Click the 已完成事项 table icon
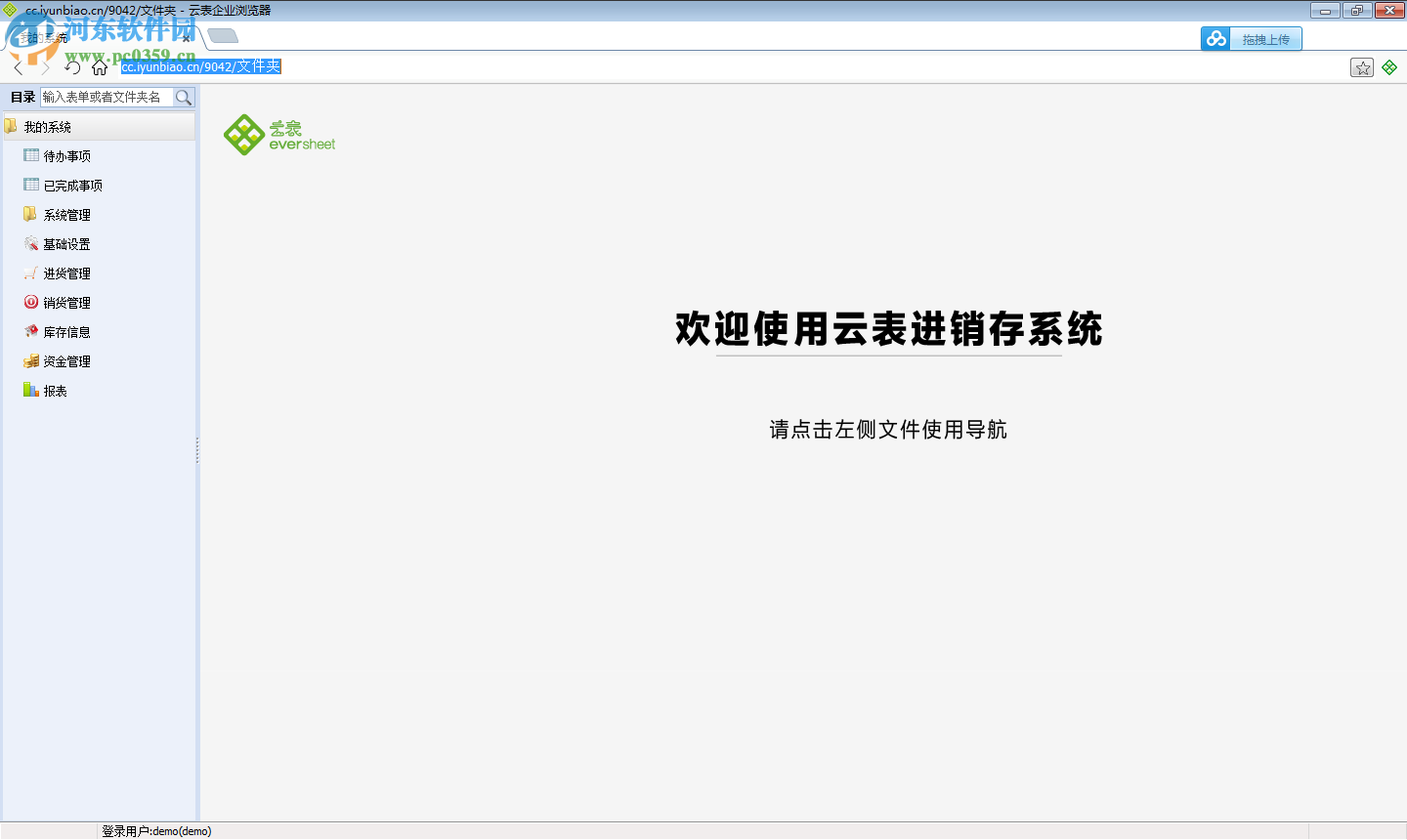 pyautogui.click(x=31, y=185)
